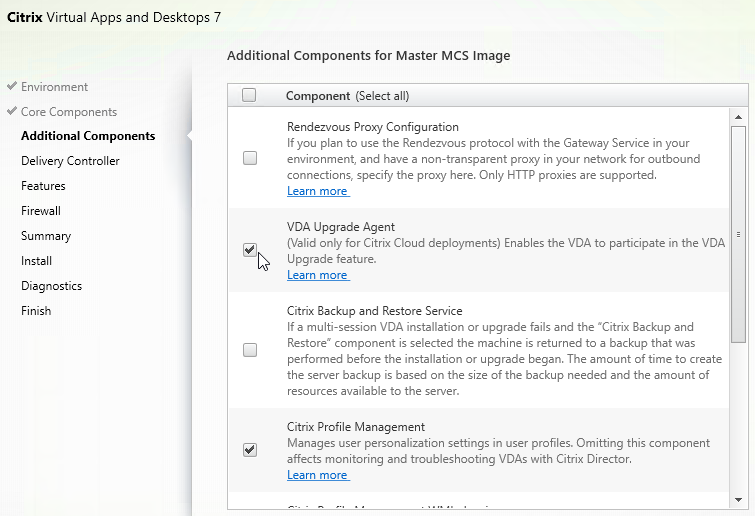
Task: Click the scrollbar up arrow
Action: (738, 117)
